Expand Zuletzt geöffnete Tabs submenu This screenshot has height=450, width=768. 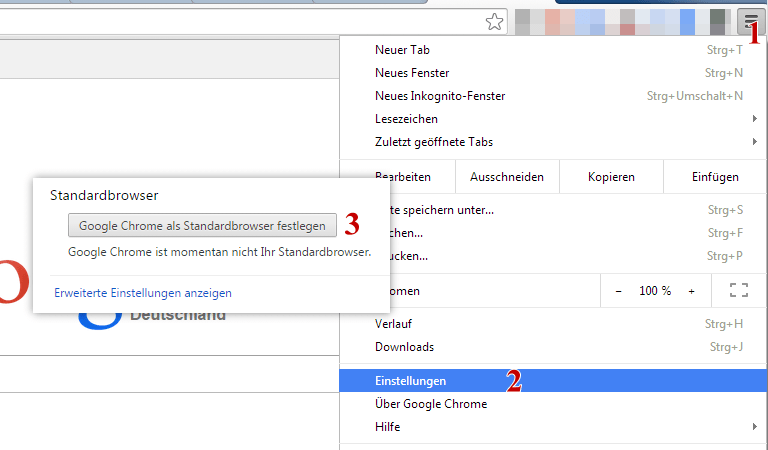755,142
